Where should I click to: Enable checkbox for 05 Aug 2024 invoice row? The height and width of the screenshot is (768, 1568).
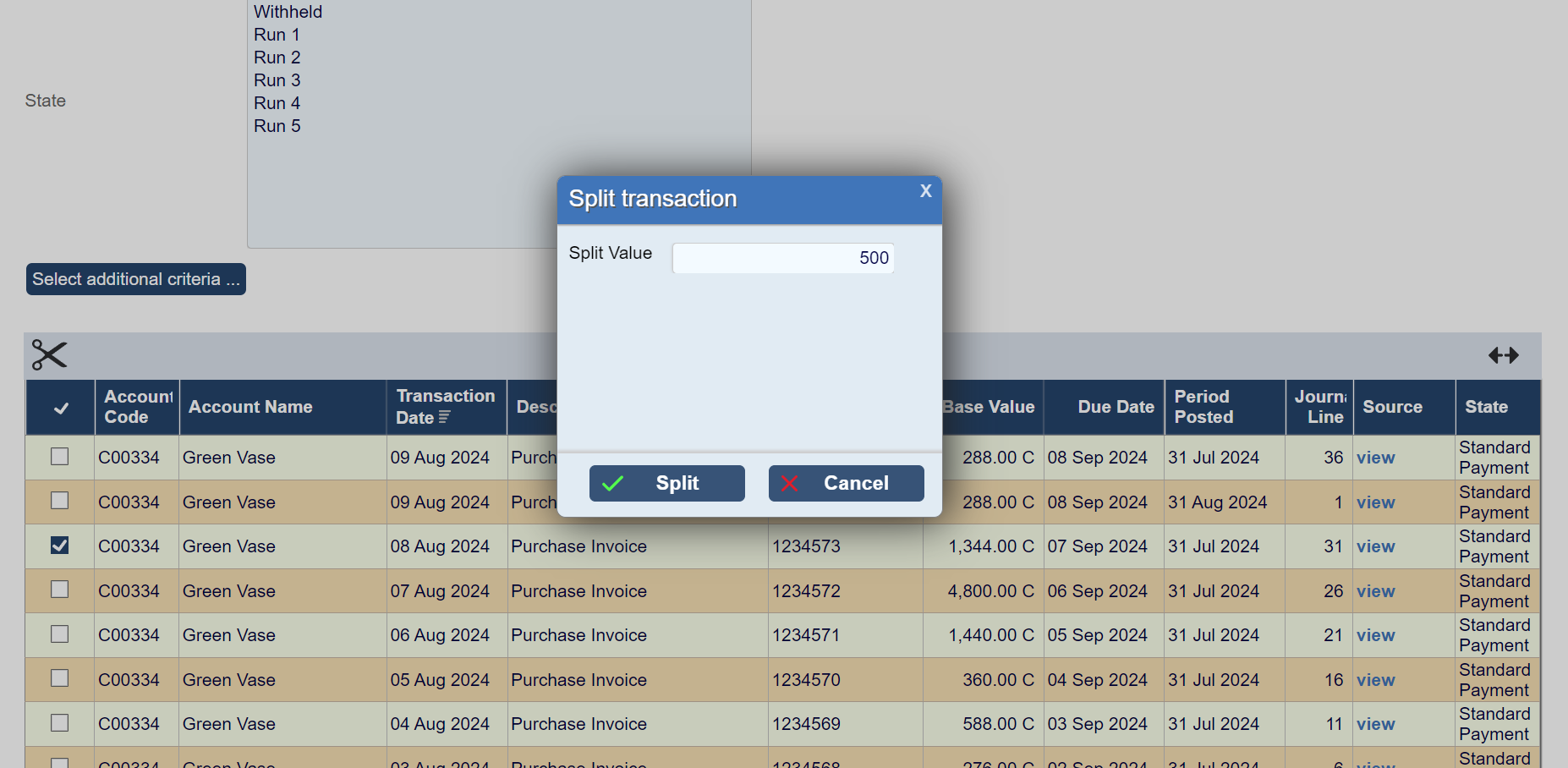point(59,678)
